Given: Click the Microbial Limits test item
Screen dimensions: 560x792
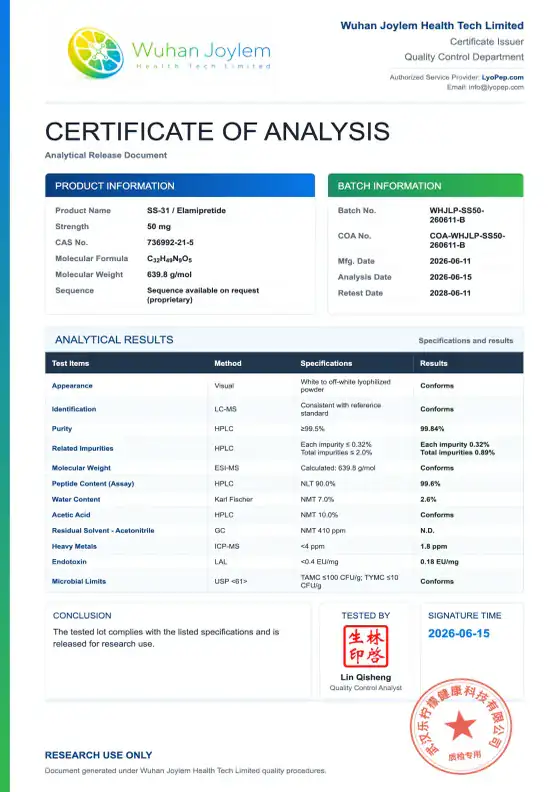Looking at the screenshot, I should [x=79, y=581].
